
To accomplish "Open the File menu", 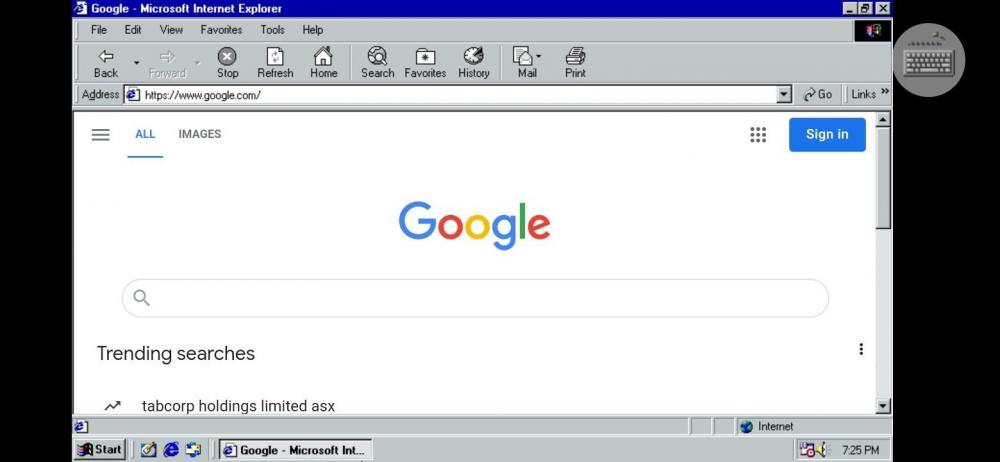I will tap(99, 30).
